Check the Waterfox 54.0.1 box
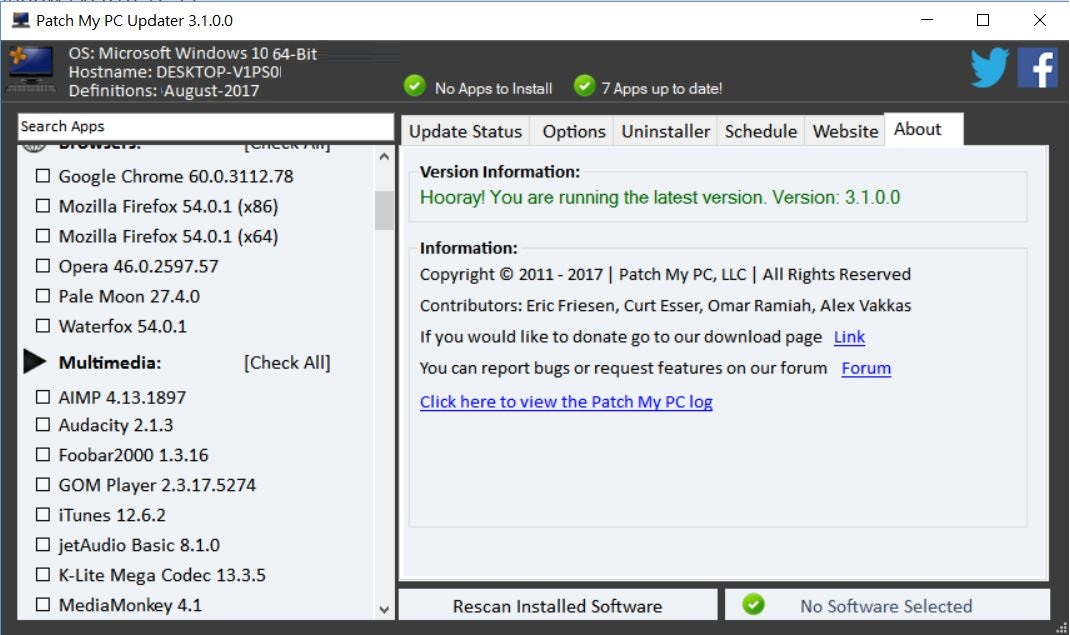 point(43,326)
